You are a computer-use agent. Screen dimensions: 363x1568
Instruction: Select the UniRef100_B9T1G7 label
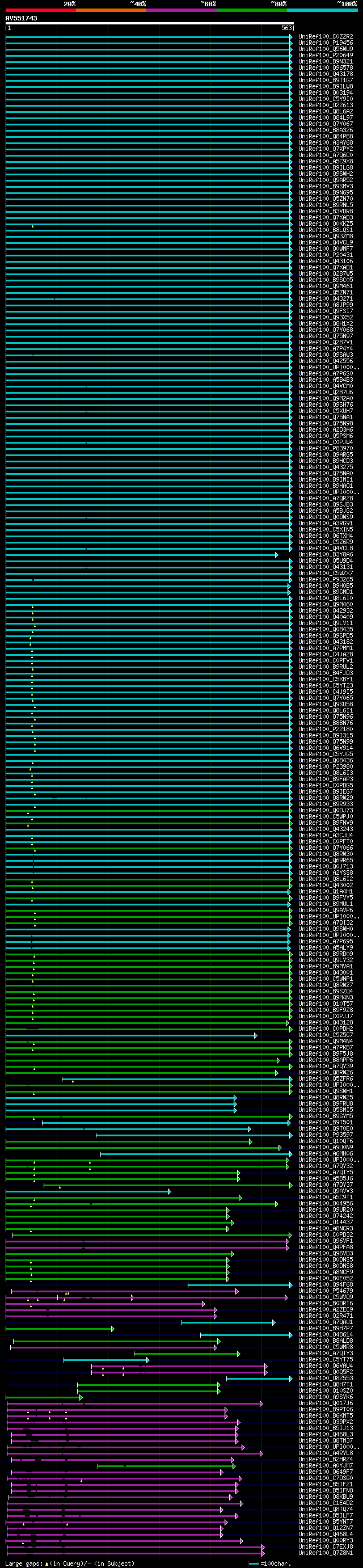326,81
